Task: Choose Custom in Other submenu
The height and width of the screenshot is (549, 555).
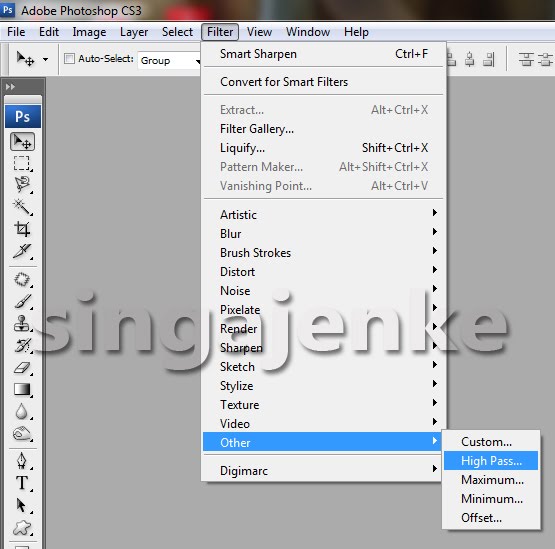Action: (x=491, y=442)
